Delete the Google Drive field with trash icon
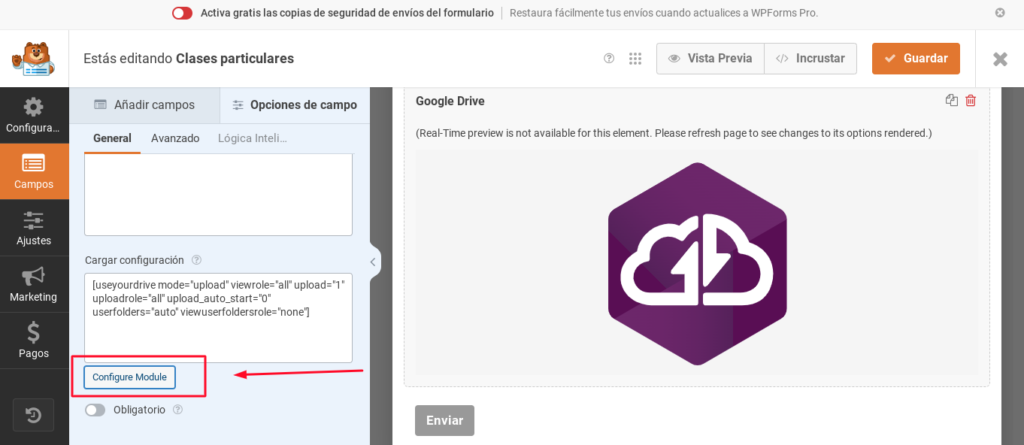Image resolution: width=1024 pixels, height=445 pixels. pyautogui.click(x=971, y=101)
